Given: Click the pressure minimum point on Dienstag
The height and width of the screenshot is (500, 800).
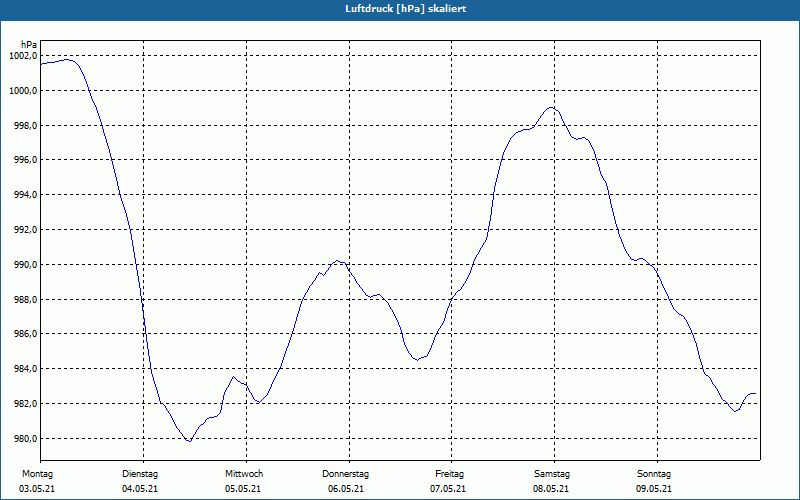Looking at the screenshot, I should click(x=190, y=441).
